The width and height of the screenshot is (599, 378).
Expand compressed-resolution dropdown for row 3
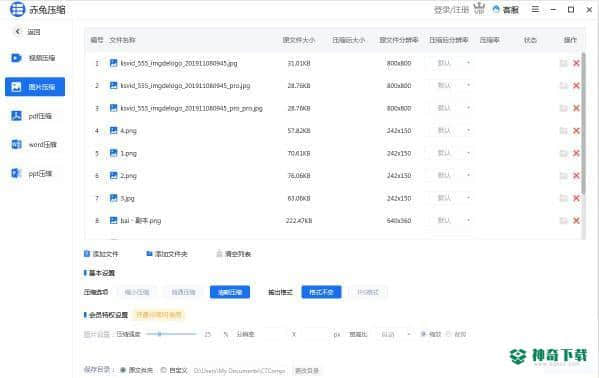pyautogui.click(x=449, y=108)
